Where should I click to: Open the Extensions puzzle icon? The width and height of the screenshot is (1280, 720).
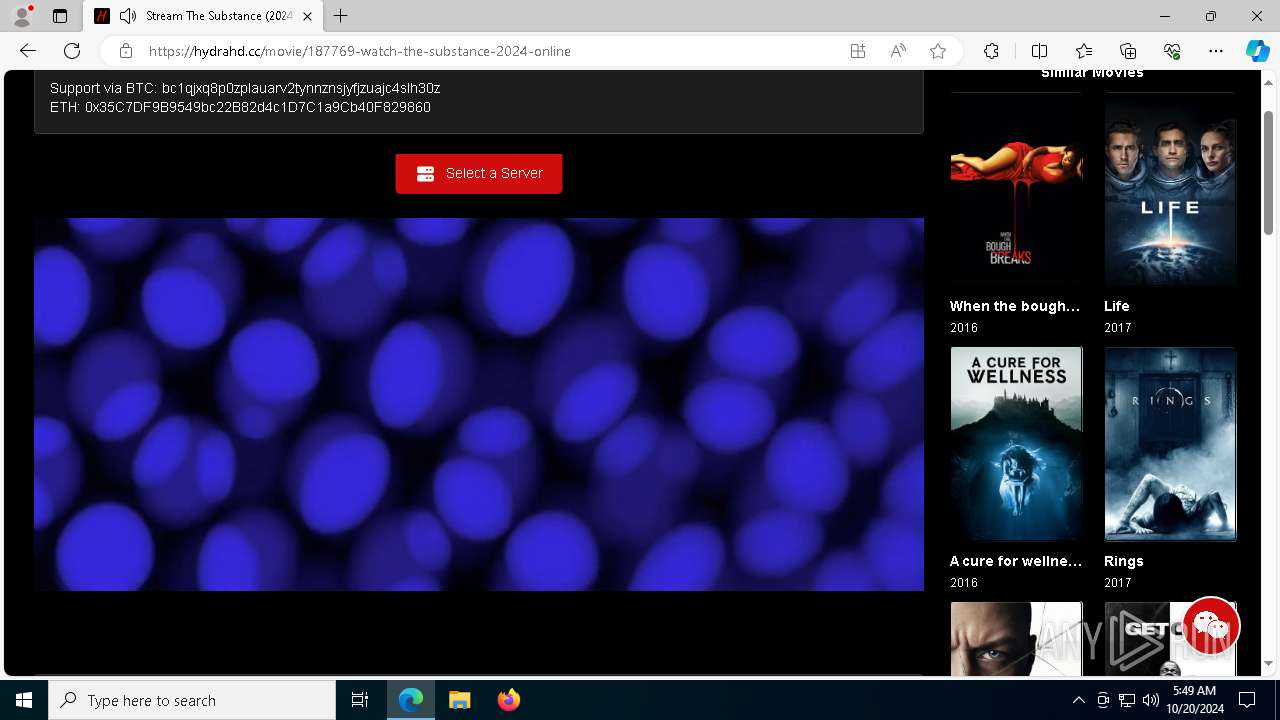click(991, 51)
